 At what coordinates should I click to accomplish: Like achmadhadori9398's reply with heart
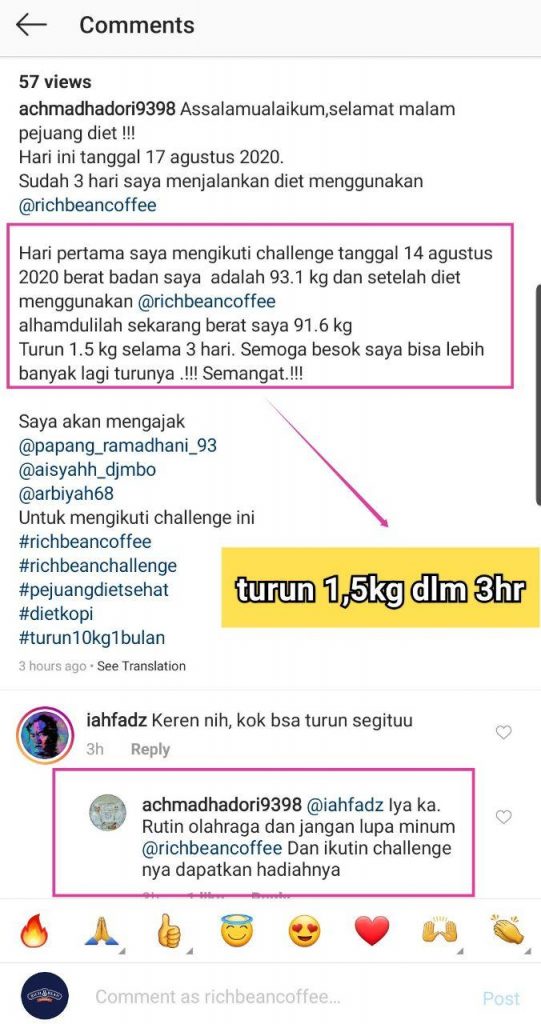(503, 817)
